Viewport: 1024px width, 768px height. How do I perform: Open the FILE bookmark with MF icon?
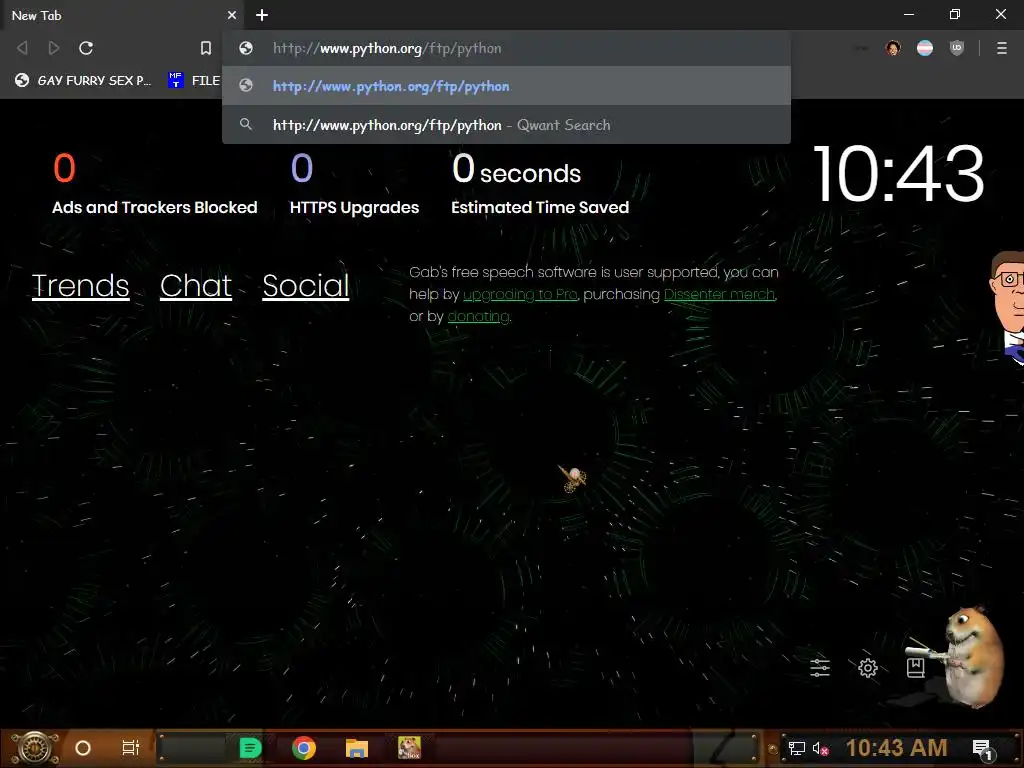[x=194, y=80]
